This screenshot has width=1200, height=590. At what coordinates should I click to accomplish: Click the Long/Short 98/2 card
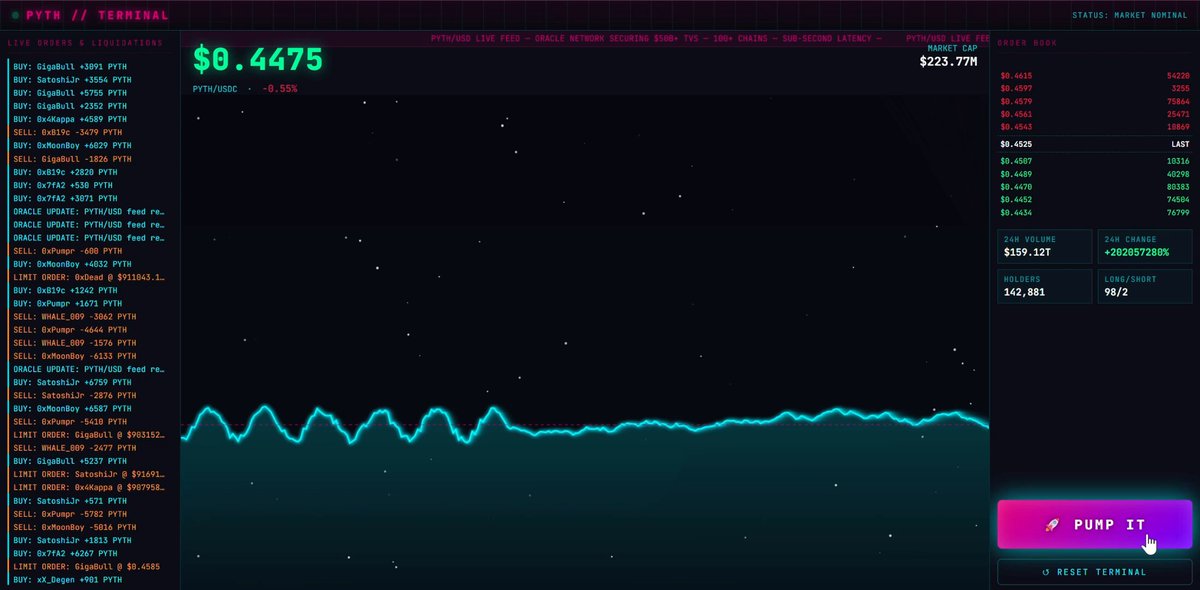click(1144, 286)
